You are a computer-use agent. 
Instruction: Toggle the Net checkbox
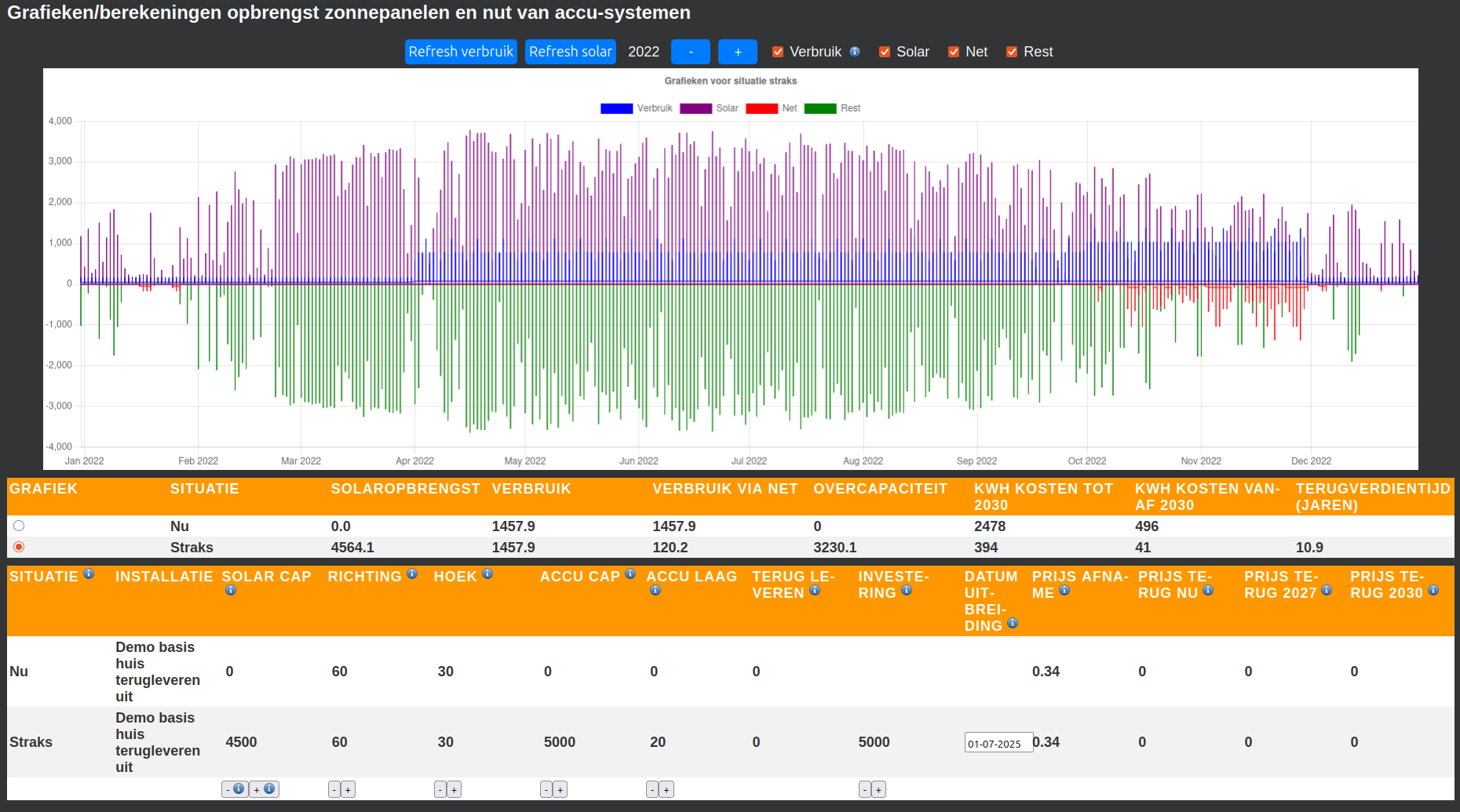954,52
